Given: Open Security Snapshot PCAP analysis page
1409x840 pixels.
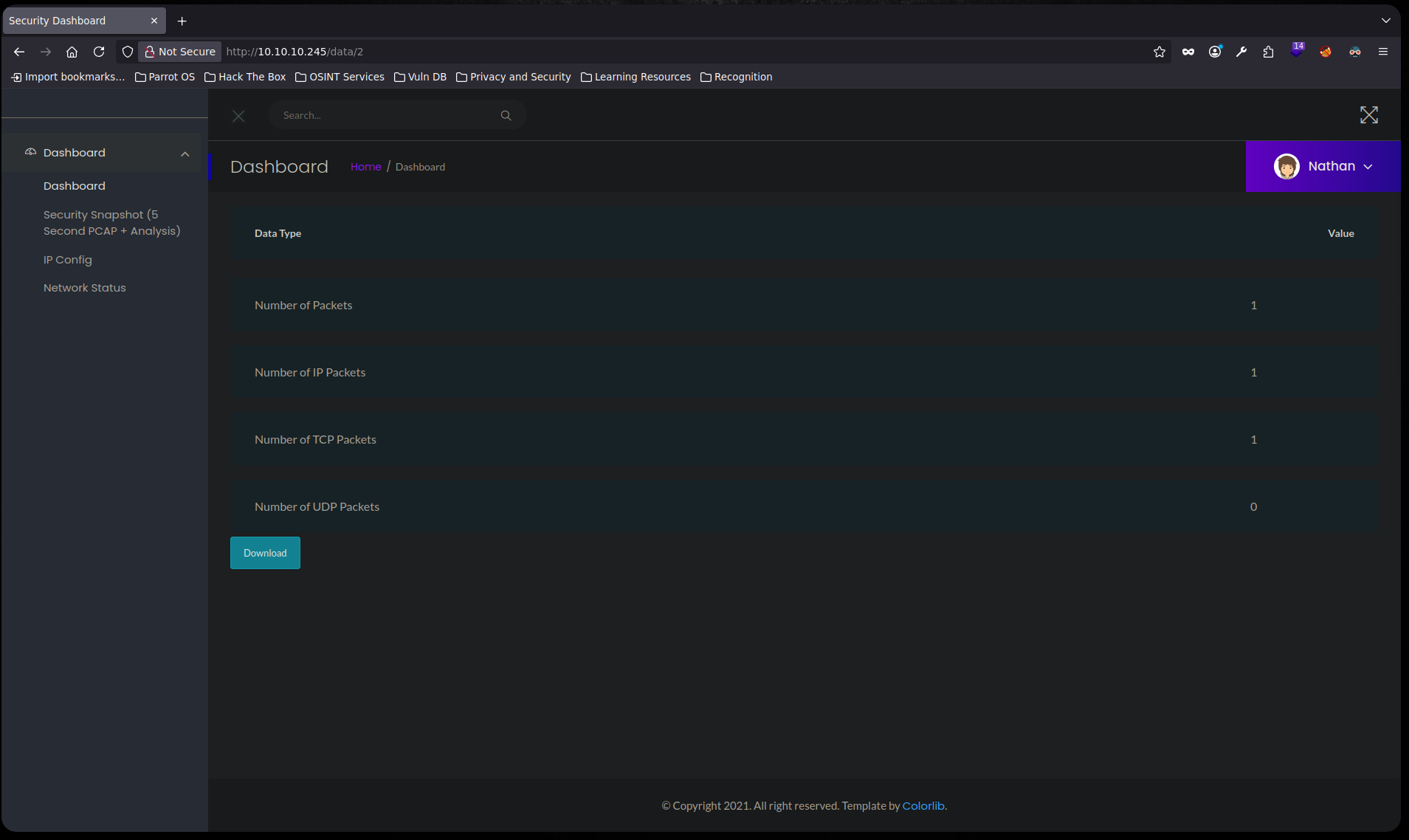Looking at the screenshot, I should click(111, 223).
